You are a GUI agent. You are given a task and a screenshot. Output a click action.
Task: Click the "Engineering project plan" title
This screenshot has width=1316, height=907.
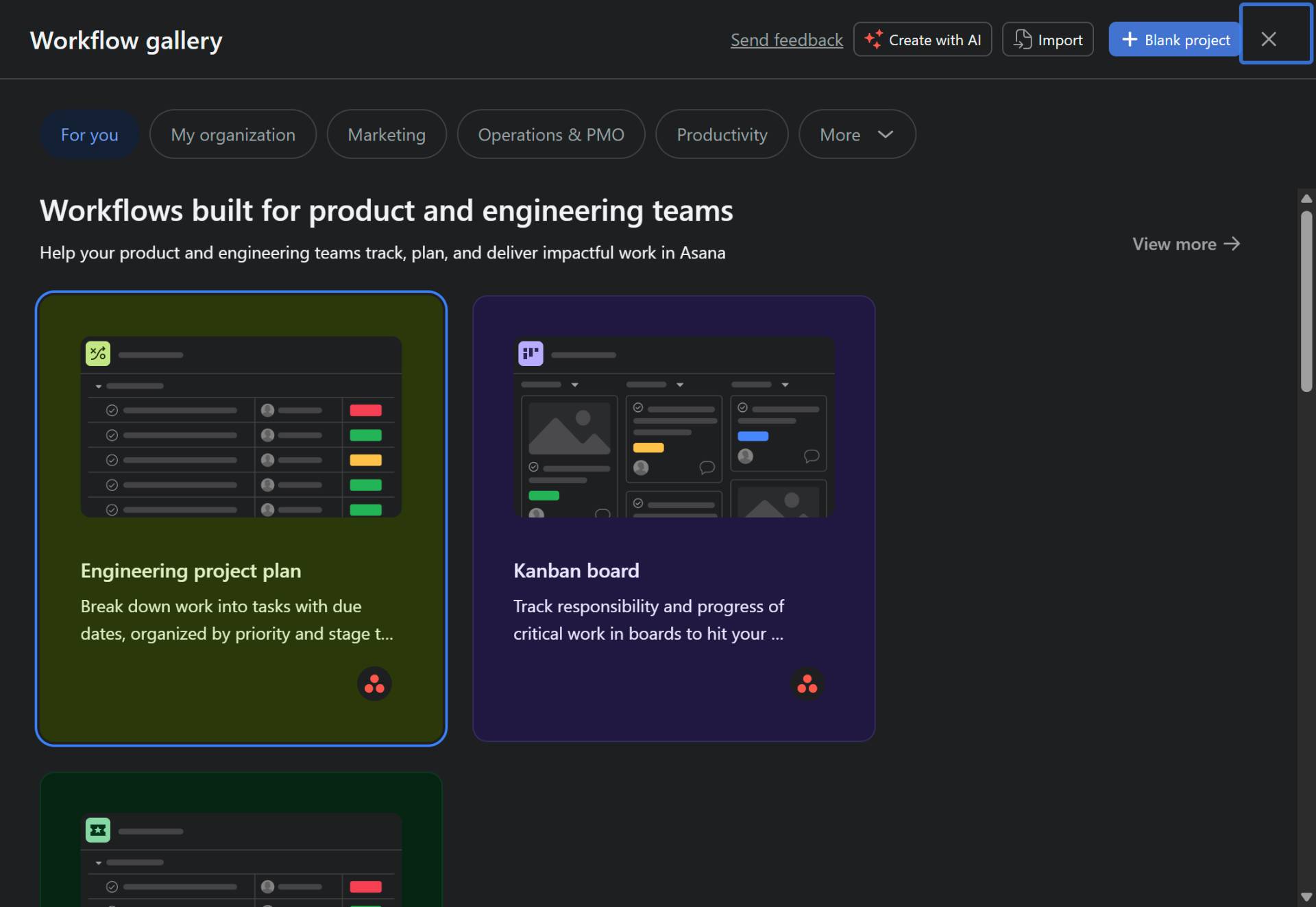[191, 570]
